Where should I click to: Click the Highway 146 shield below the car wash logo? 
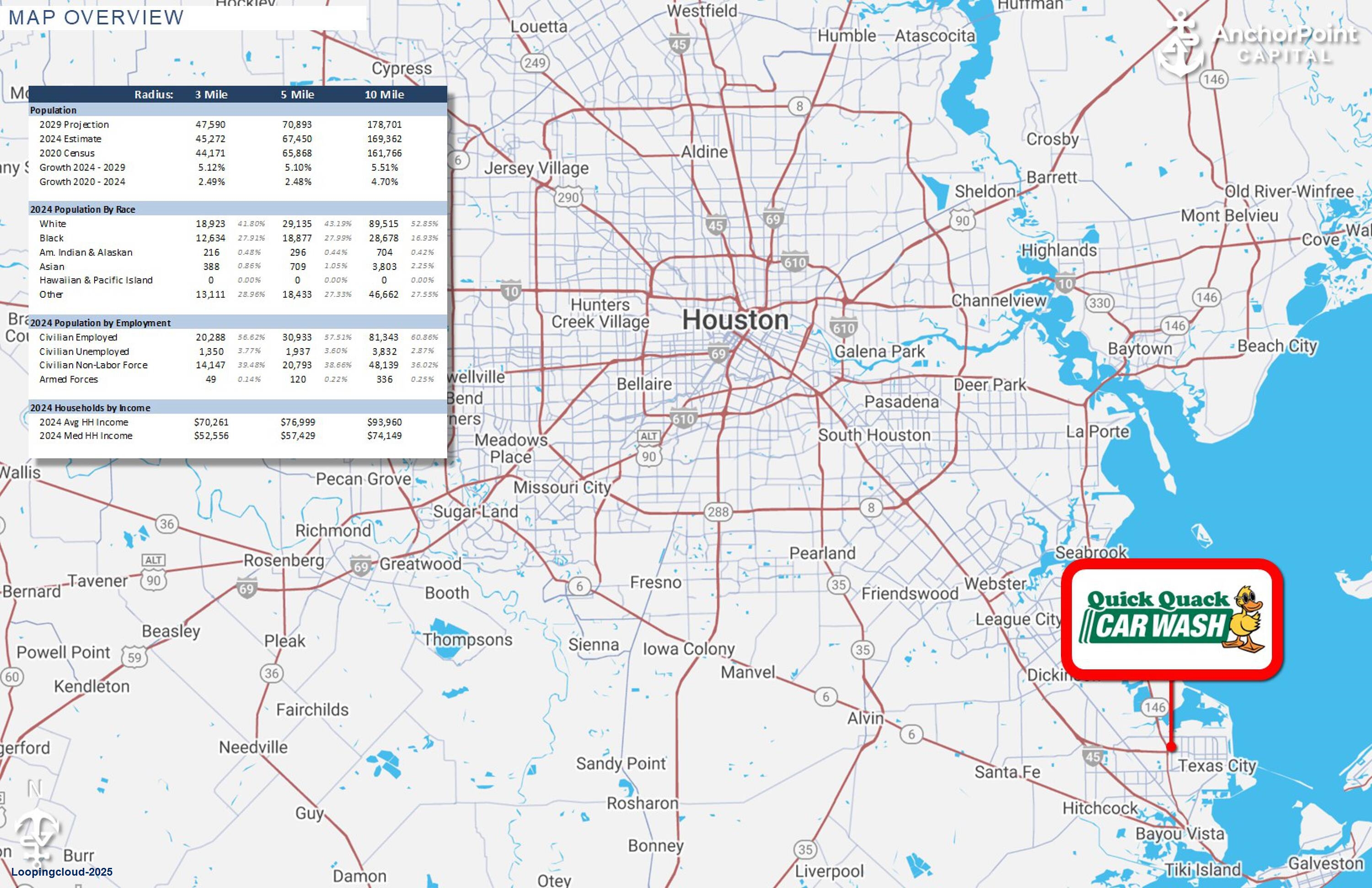pyautogui.click(x=1155, y=707)
